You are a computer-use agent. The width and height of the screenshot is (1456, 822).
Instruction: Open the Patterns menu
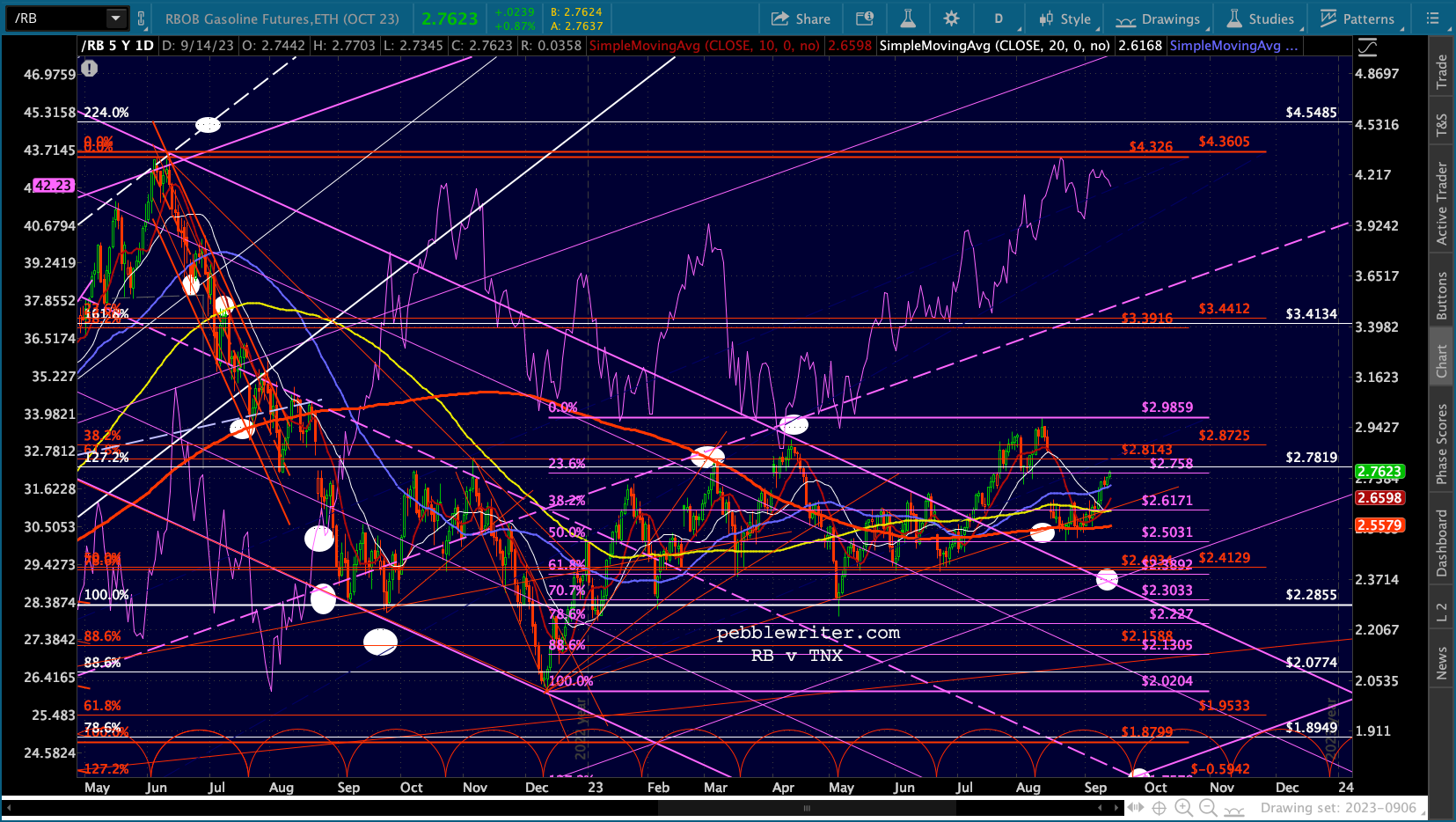tap(1357, 18)
